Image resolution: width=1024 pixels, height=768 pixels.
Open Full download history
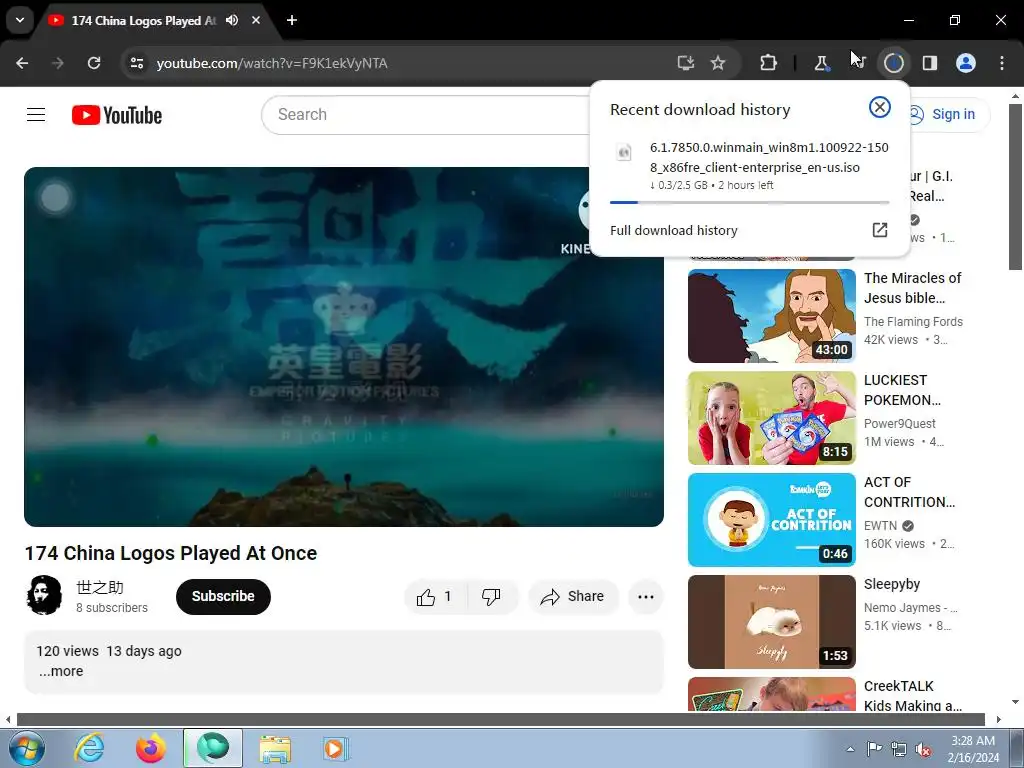point(673,231)
